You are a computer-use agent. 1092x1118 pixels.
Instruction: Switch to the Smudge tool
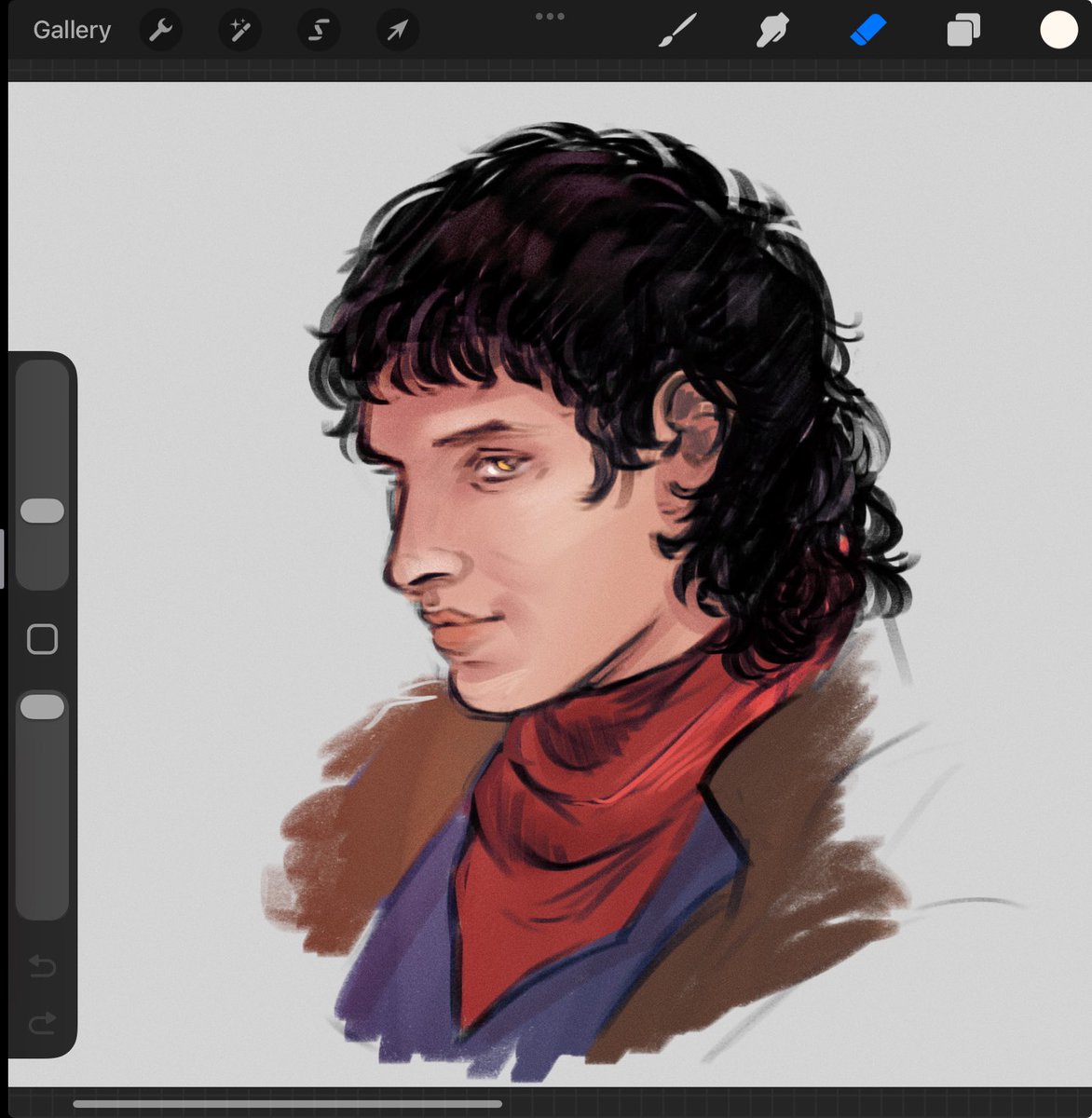773,29
